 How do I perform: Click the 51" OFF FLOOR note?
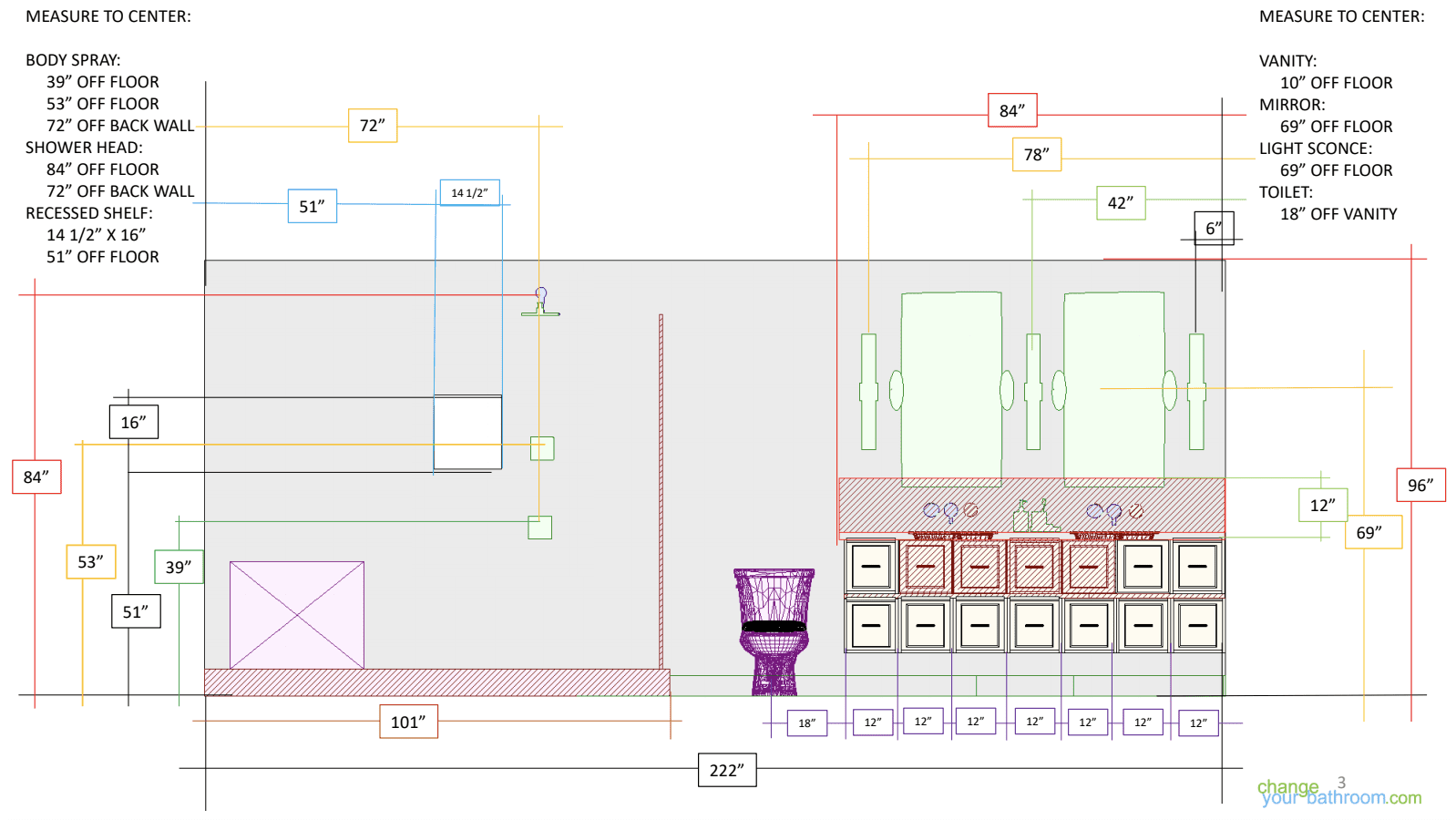coord(103,257)
